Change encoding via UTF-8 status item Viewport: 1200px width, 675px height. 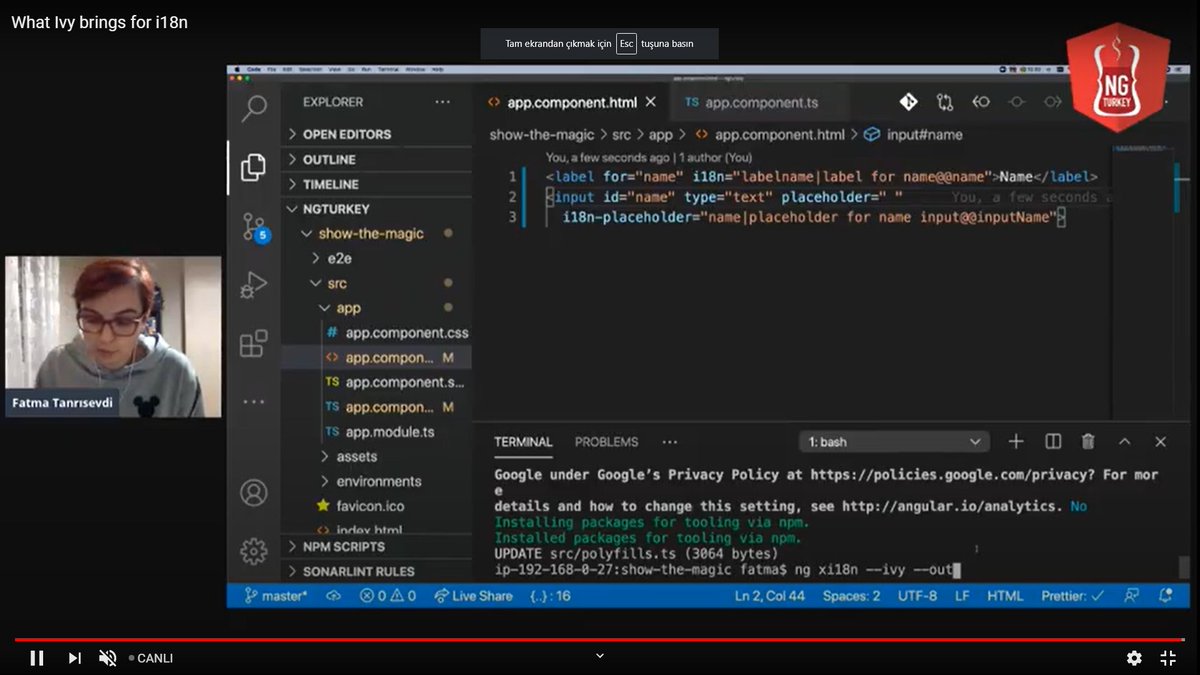coord(917,596)
